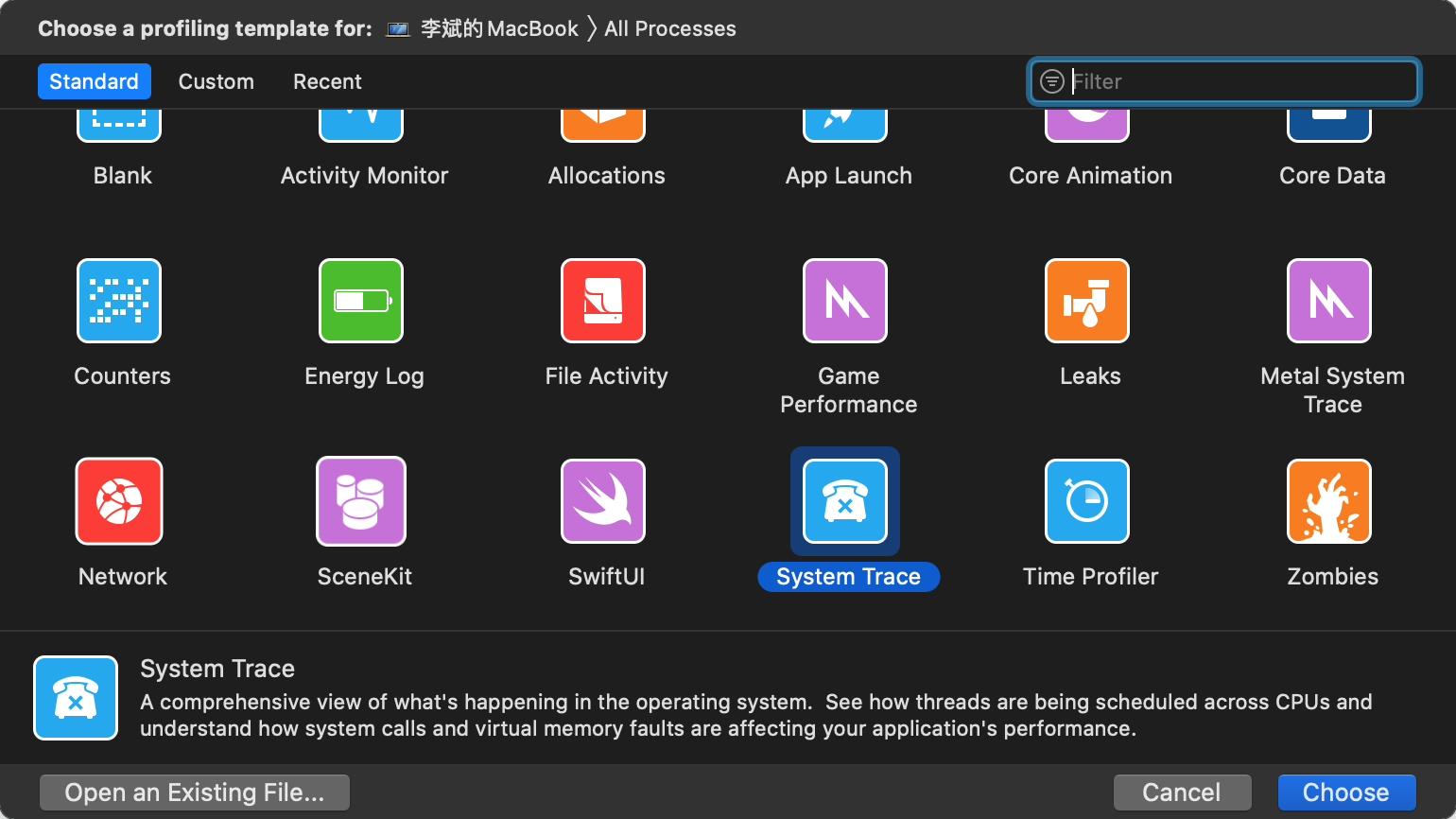Confirm selection with the Choose button
Screen dimensions: 1456x819
point(1346,793)
